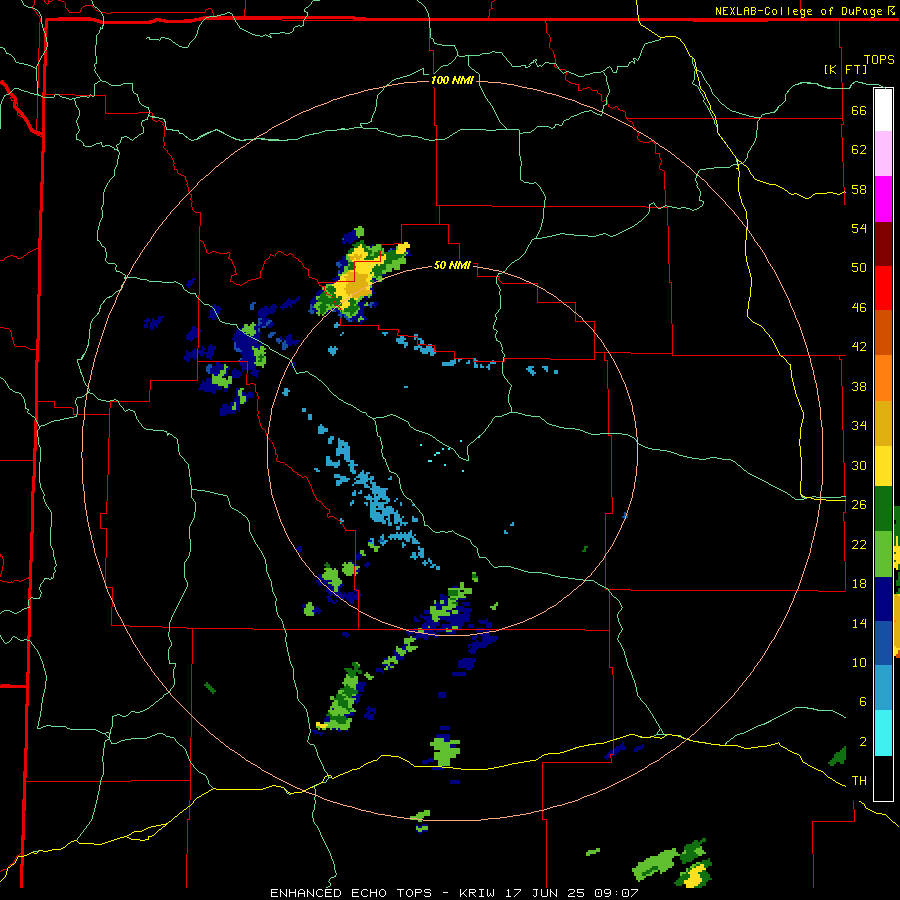Pick the bright red legend swatch
Screen dimensions: 900x900
(883, 288)
